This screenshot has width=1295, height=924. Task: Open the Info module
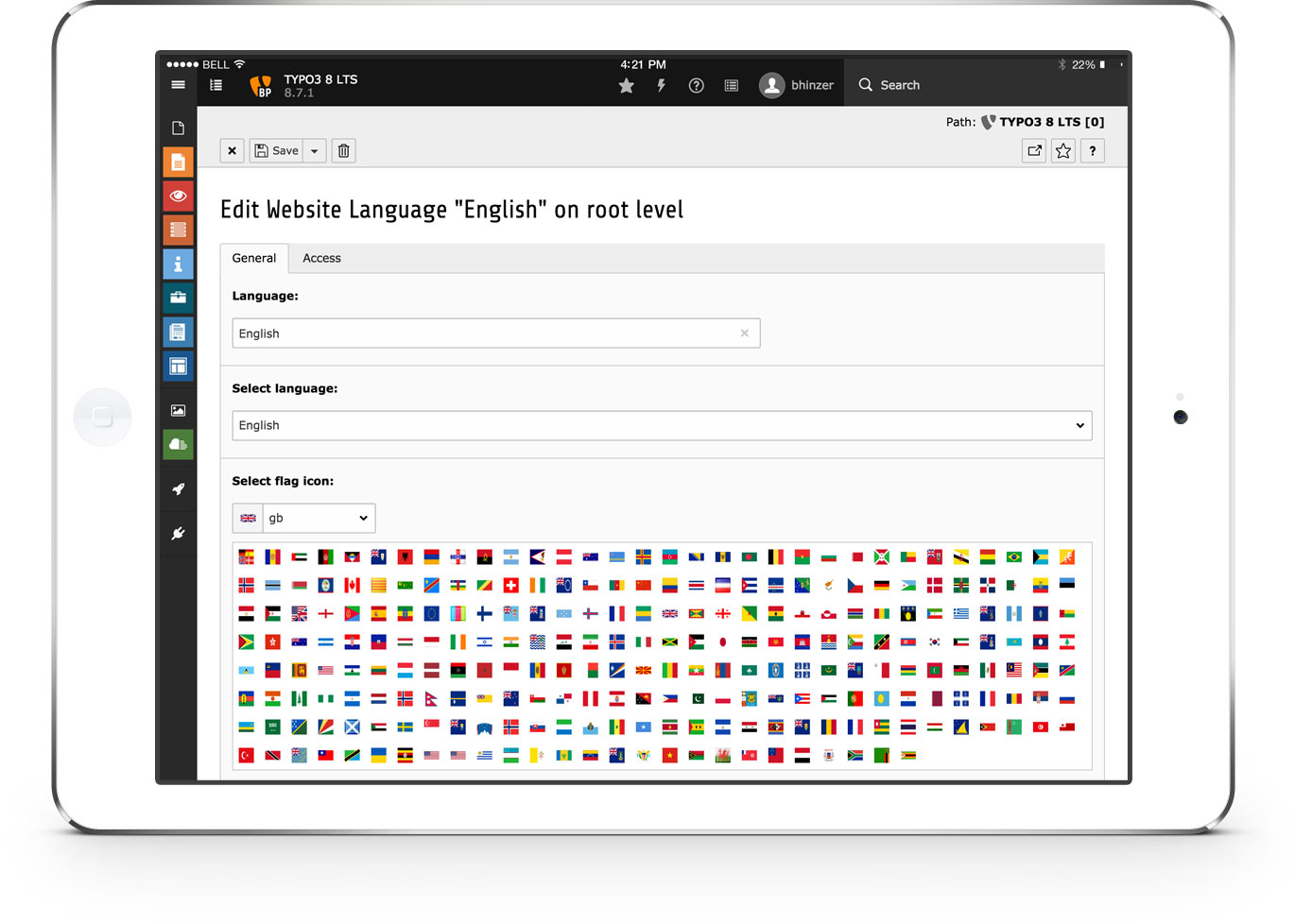[178, 264]
